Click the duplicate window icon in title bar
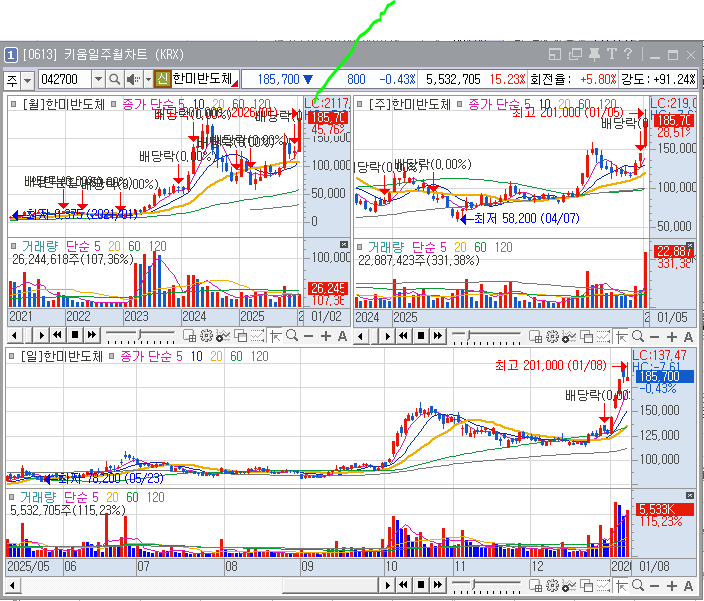 [575, 55]
